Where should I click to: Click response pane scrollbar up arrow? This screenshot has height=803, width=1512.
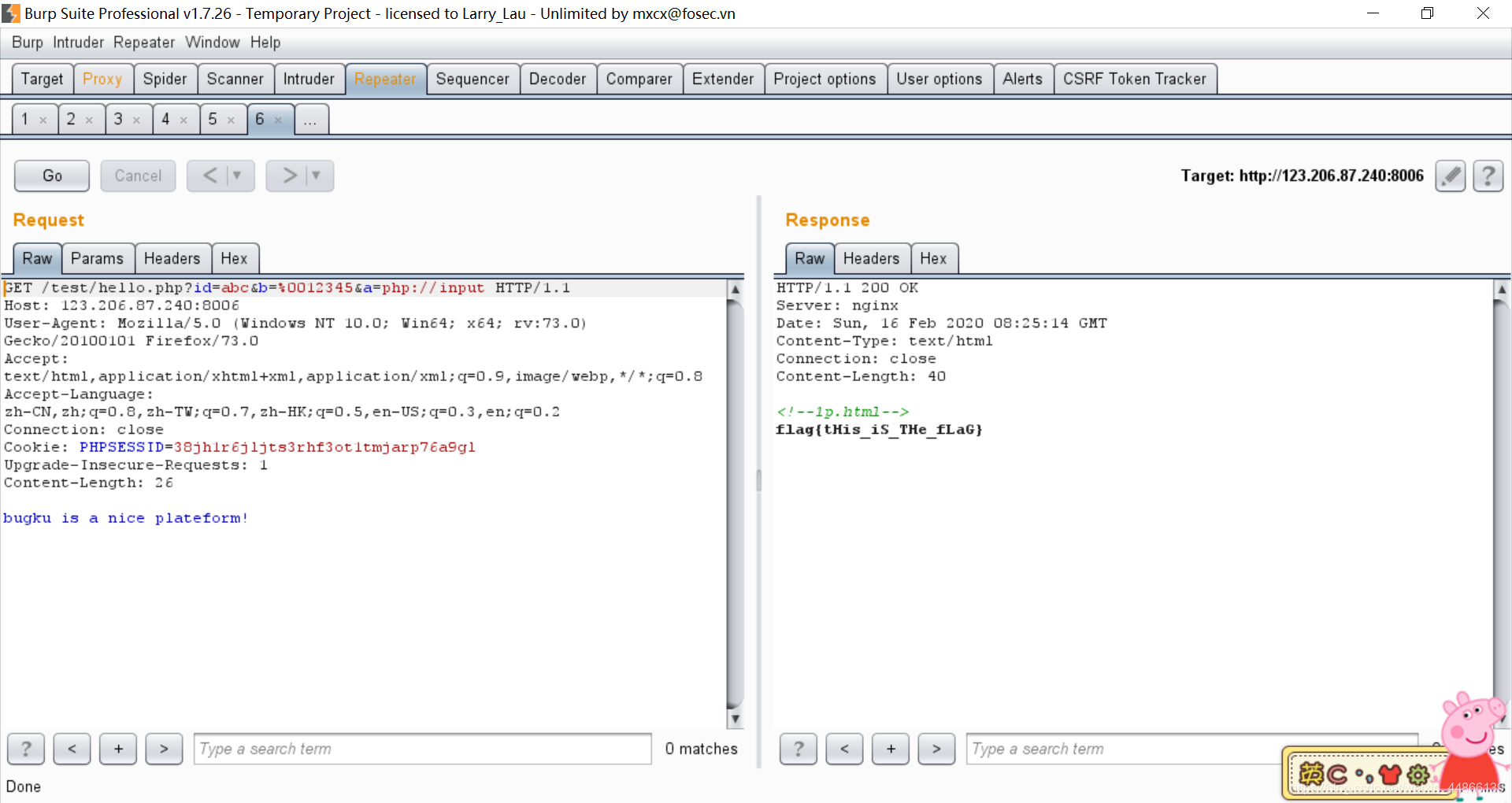pyautogui.click(x=1502, y=289)
